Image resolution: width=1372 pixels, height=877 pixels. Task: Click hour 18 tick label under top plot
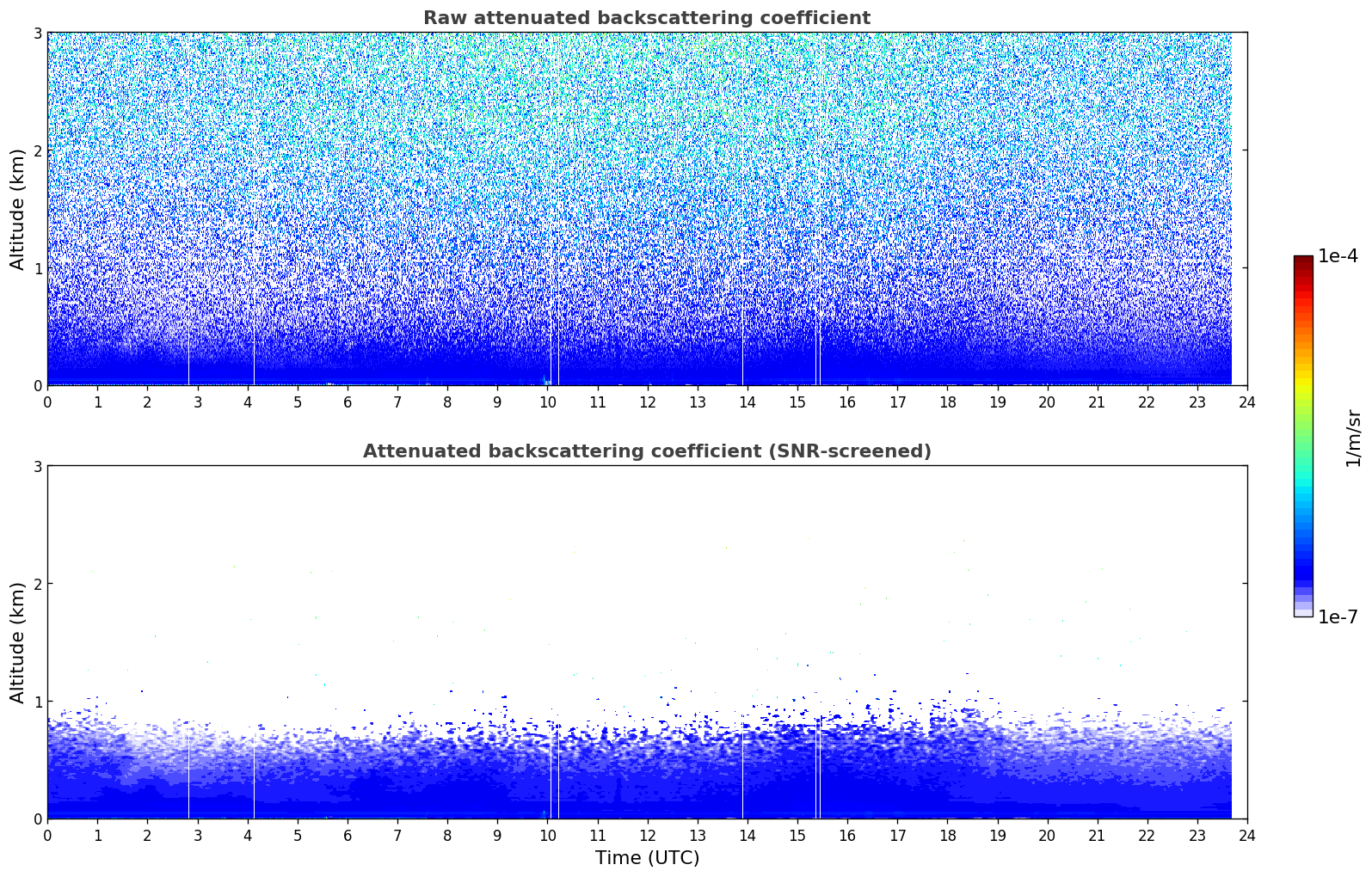tap(947, 402)
